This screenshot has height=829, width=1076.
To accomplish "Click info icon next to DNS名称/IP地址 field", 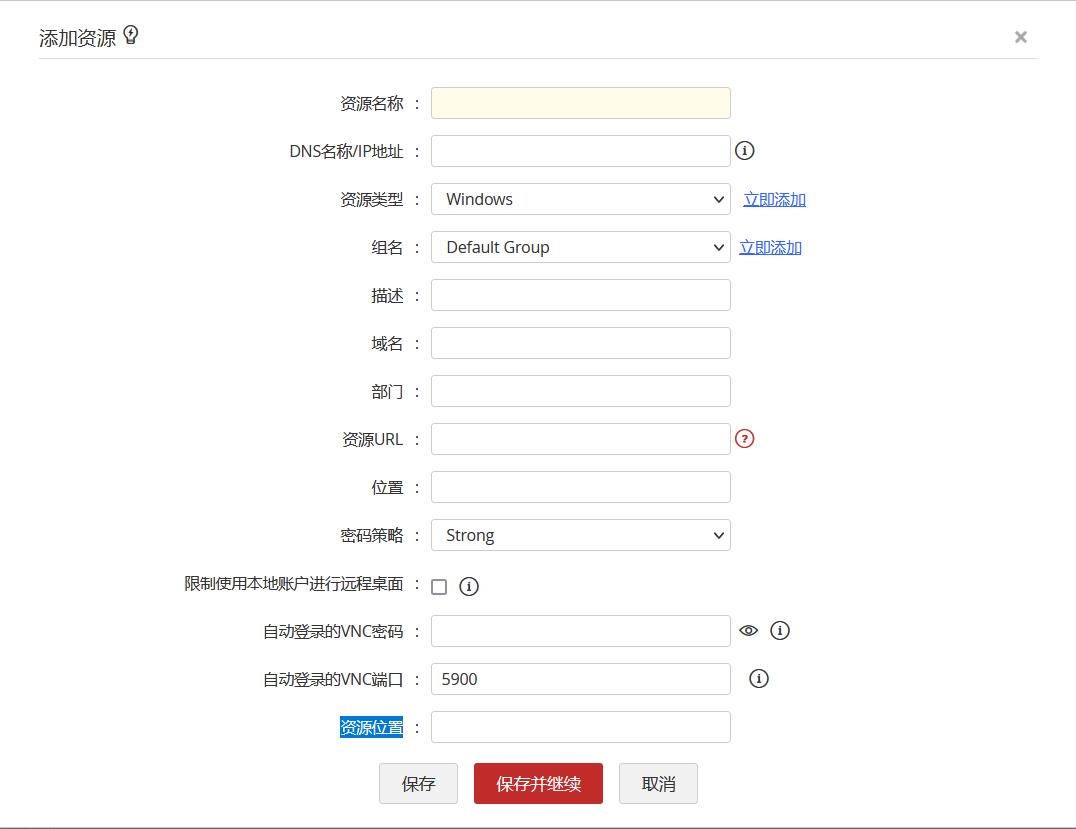I will click(744, 151).
